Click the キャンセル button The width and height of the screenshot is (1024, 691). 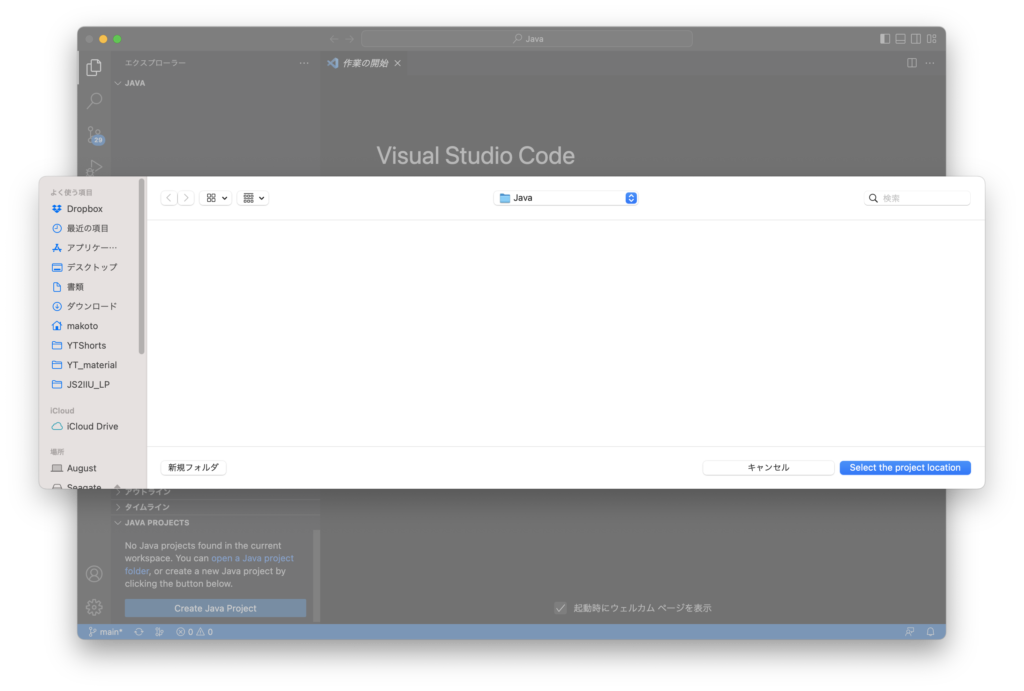pos(768,468)
